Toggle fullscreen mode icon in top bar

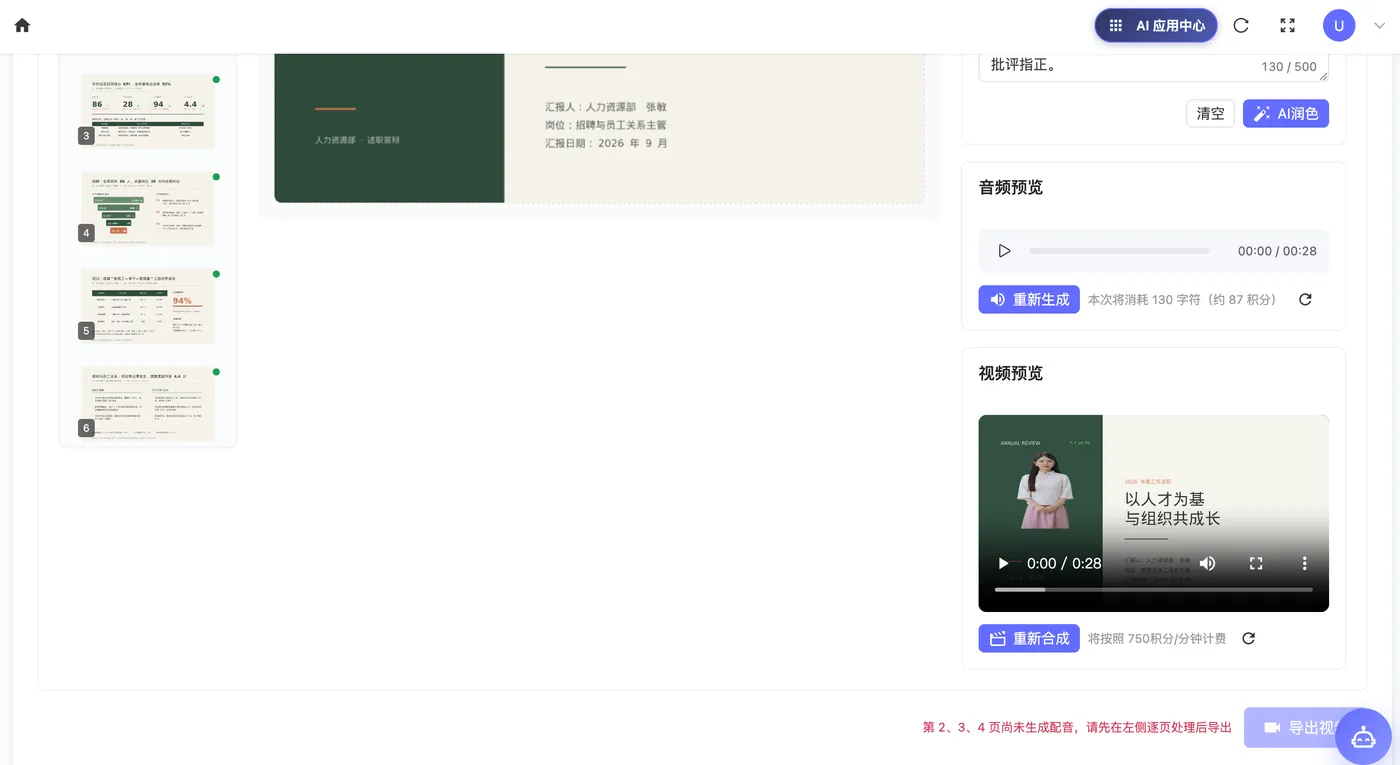coord(1288,26)
